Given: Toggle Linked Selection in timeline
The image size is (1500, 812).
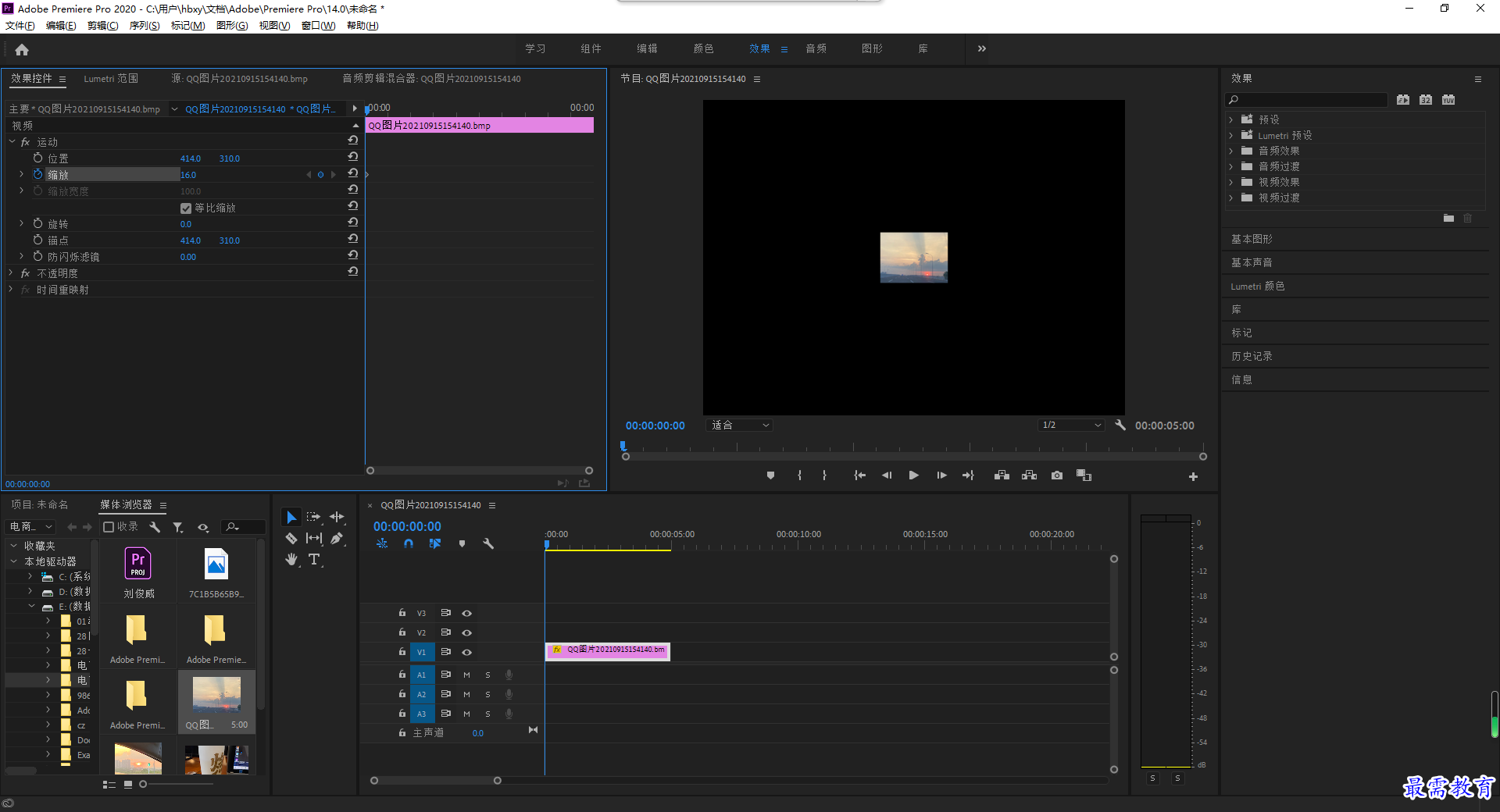Looking at the screenshot, I should [435, 543].
